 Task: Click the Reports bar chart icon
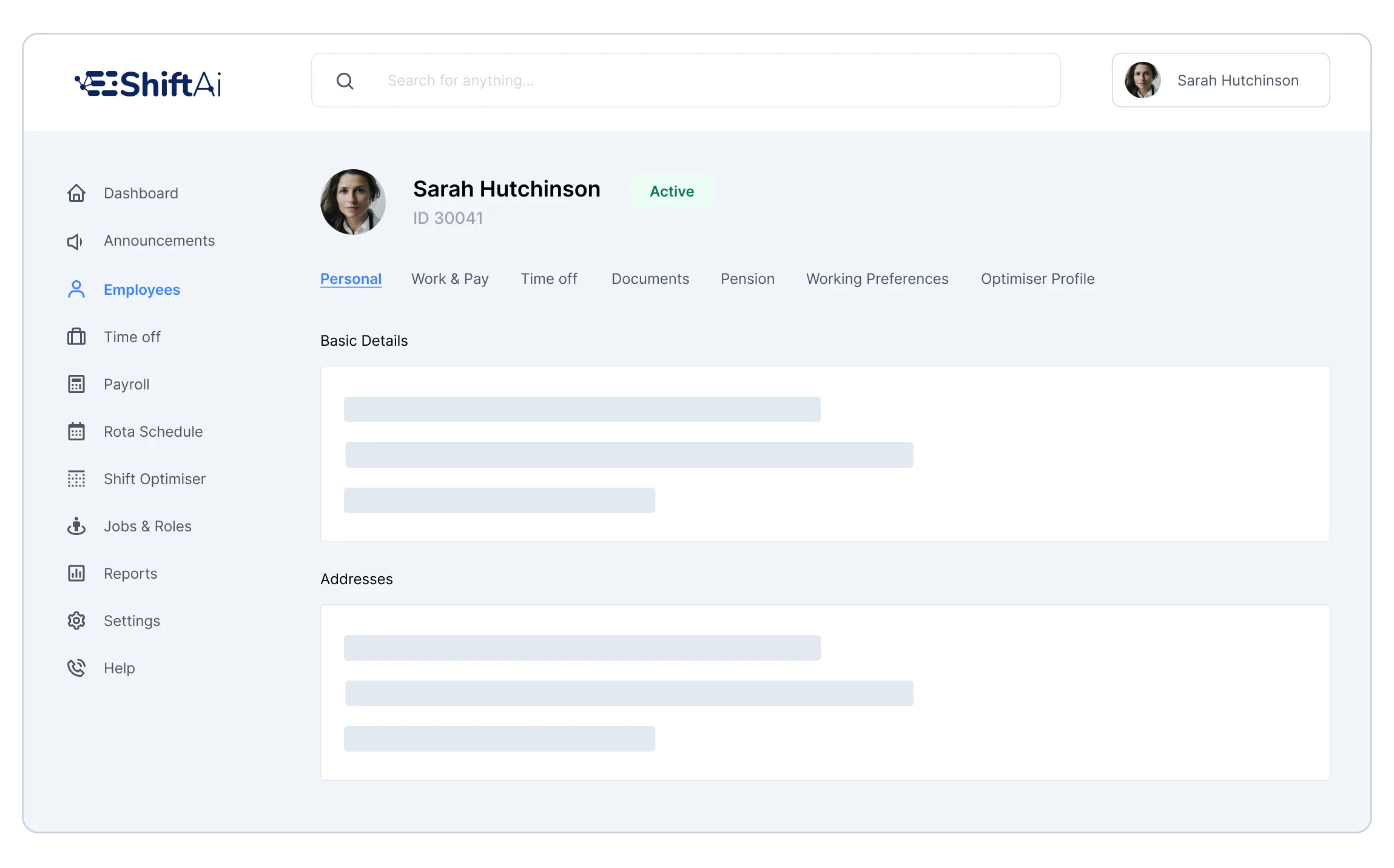(x=76, y=573)
